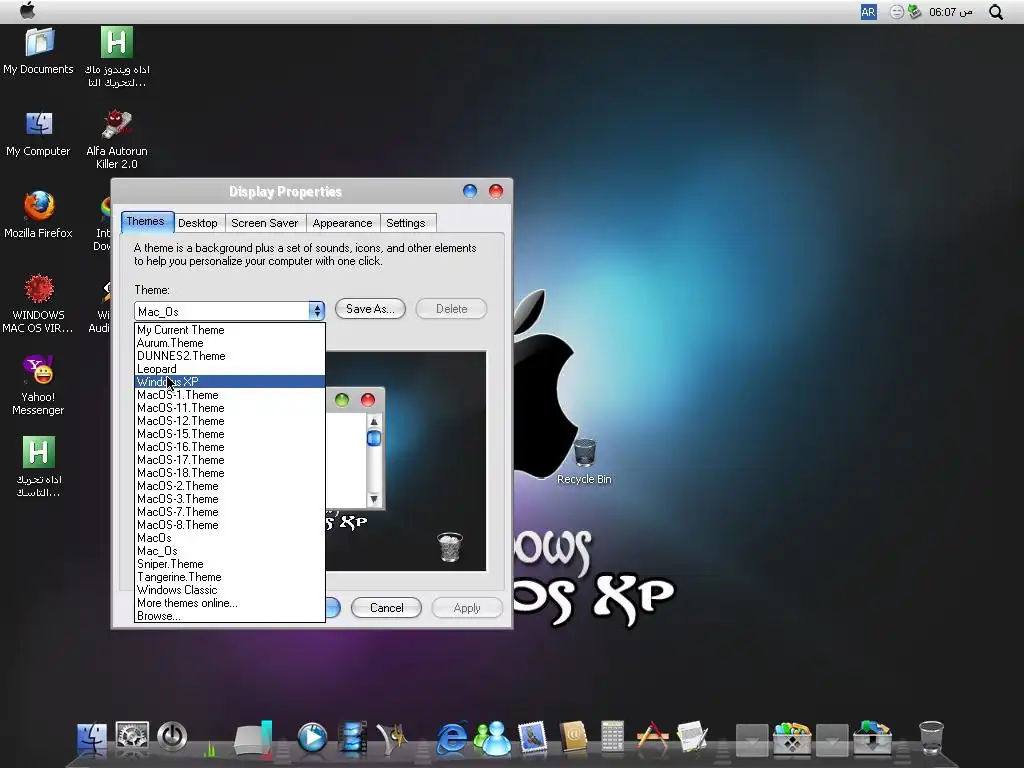Click the power button dock icon
1024x768 pixels.
click(172, 737)
